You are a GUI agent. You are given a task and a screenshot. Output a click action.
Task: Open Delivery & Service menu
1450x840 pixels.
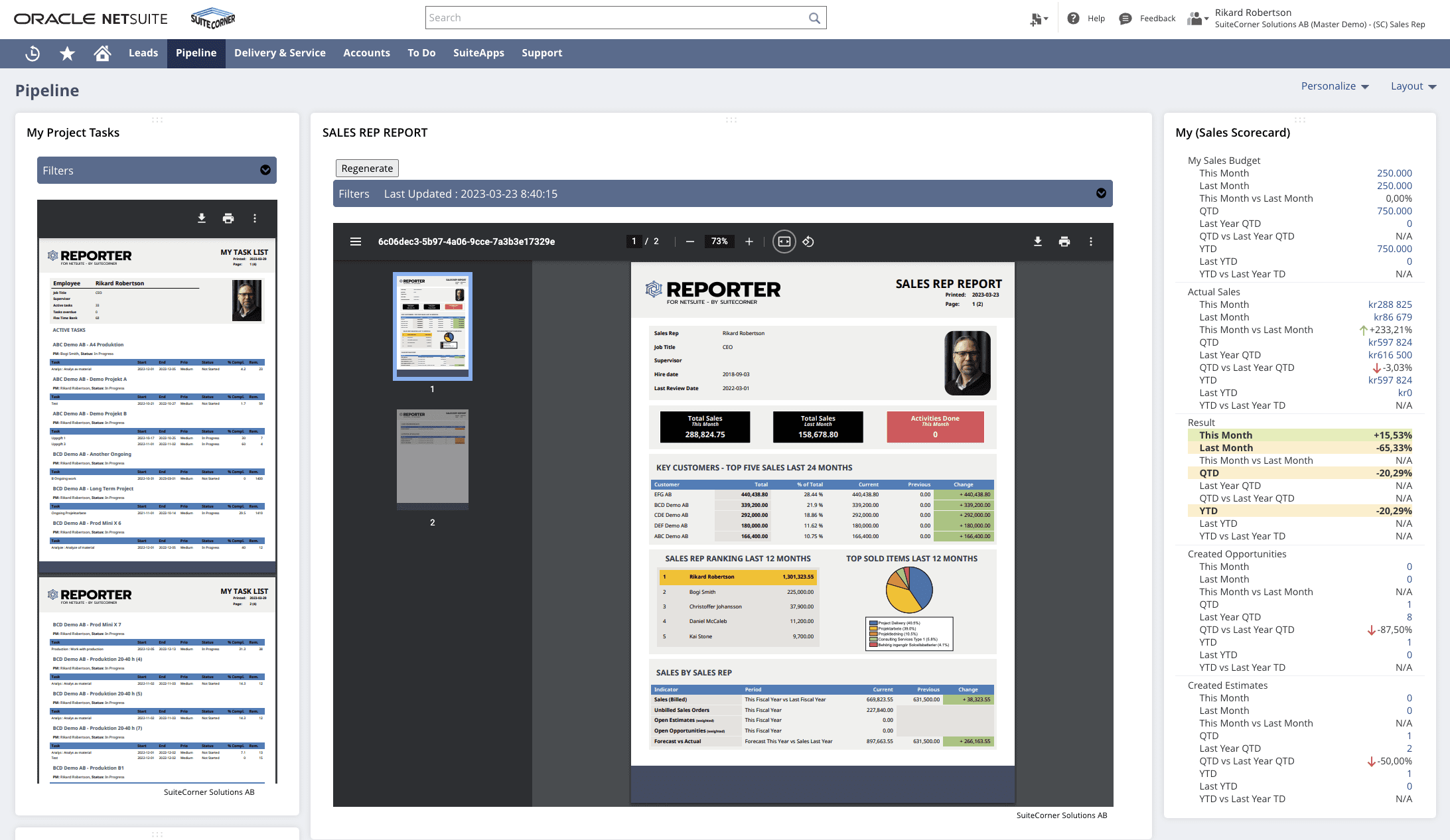tap(280, 53)
